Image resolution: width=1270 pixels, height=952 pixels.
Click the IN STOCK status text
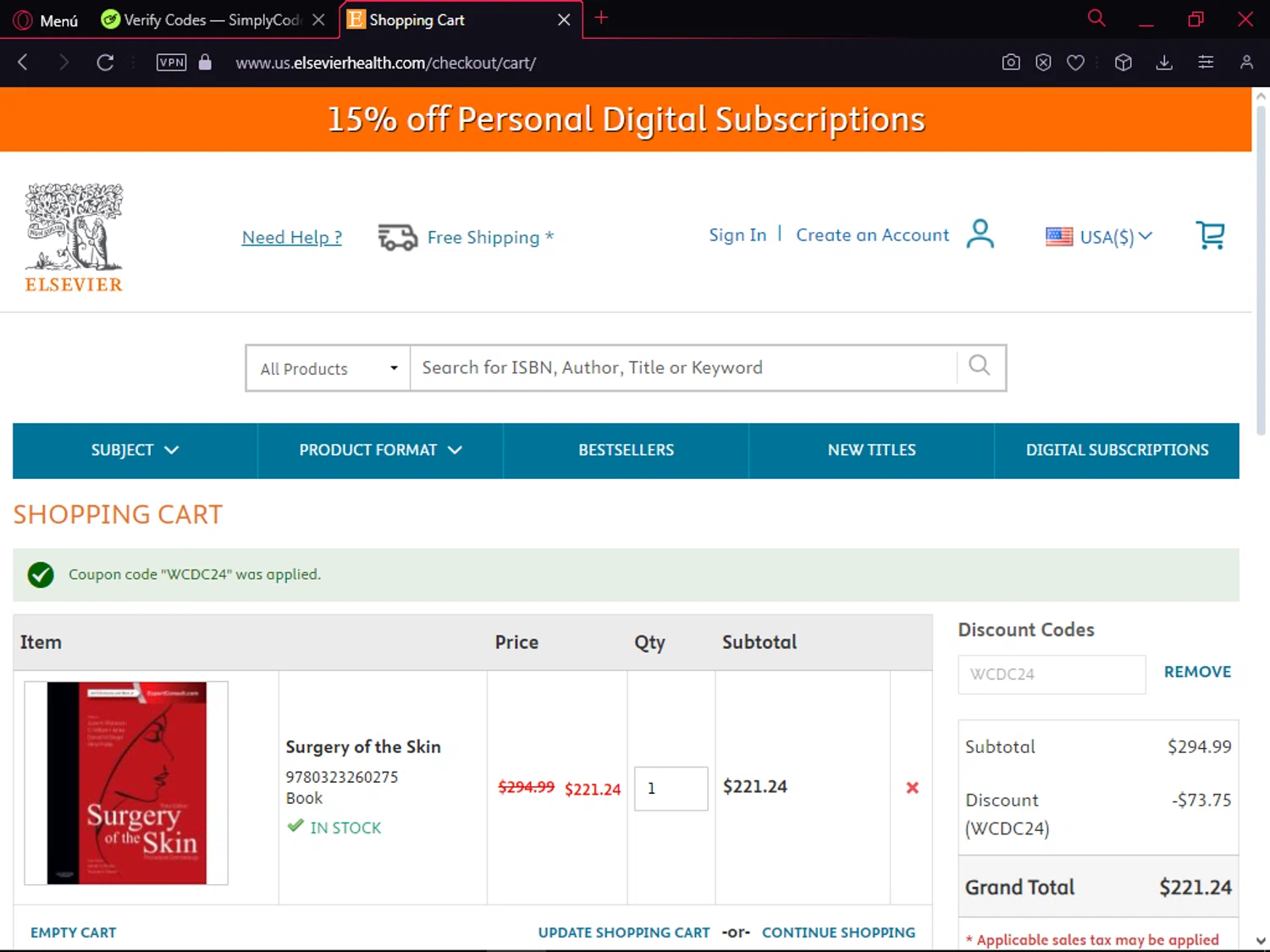point(345,828)
